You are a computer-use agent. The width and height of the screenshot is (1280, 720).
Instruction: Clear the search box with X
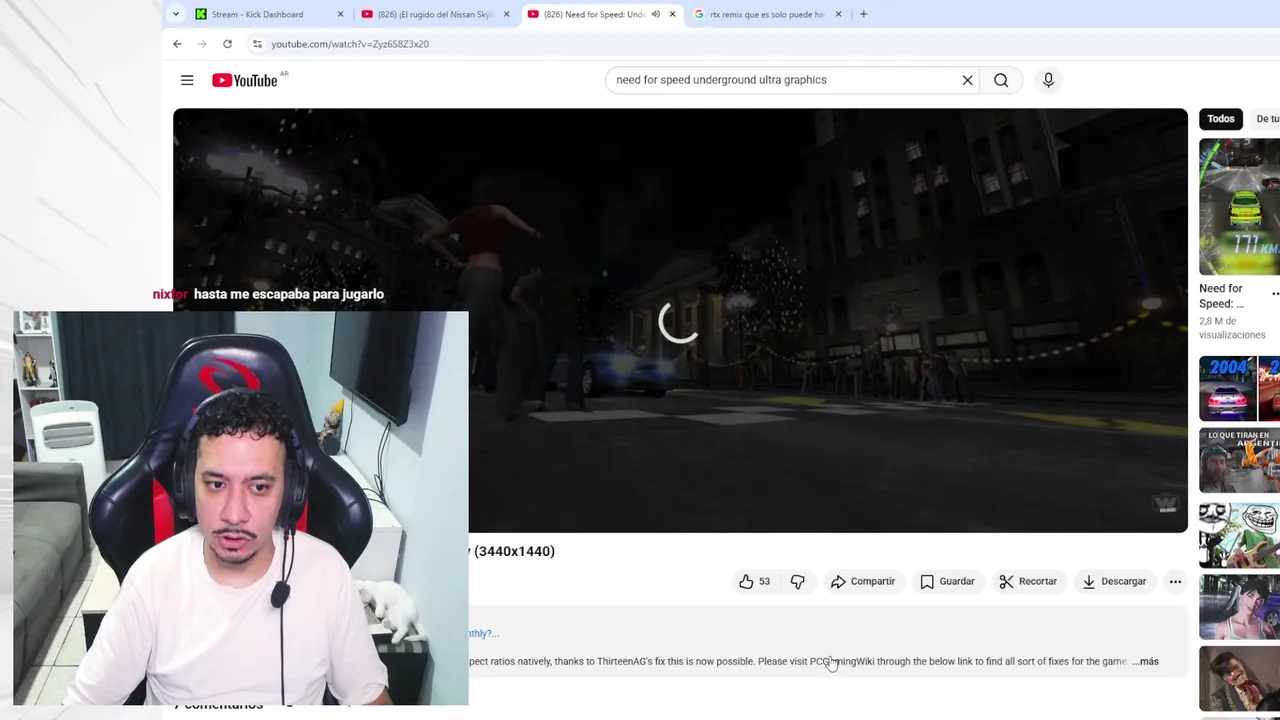click(x=967, y=80)
